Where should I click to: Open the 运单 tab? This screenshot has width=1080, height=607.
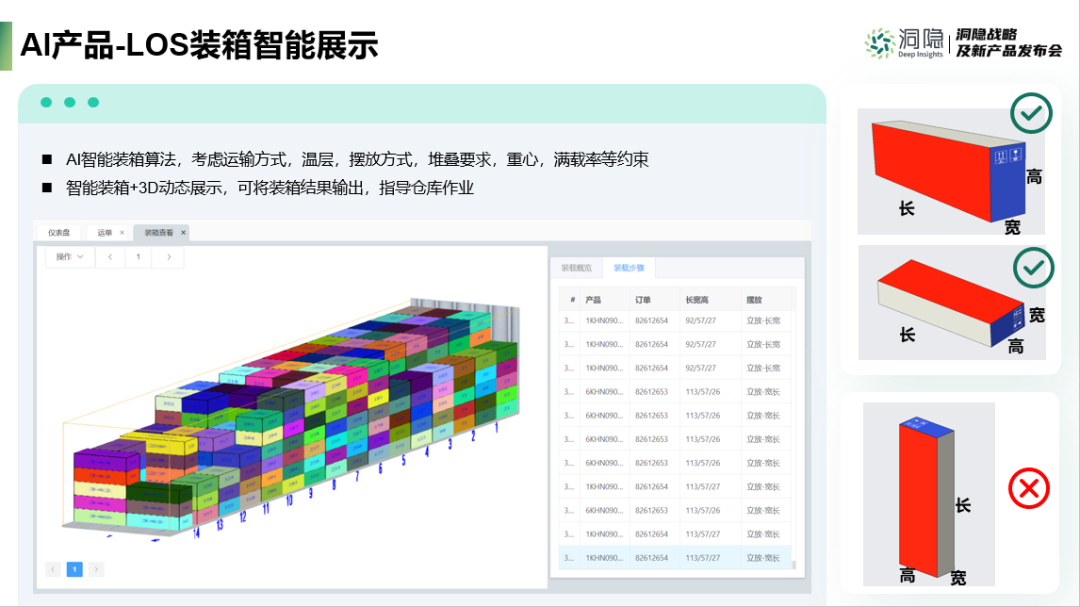pyautogui.click(x=105, y=232)
